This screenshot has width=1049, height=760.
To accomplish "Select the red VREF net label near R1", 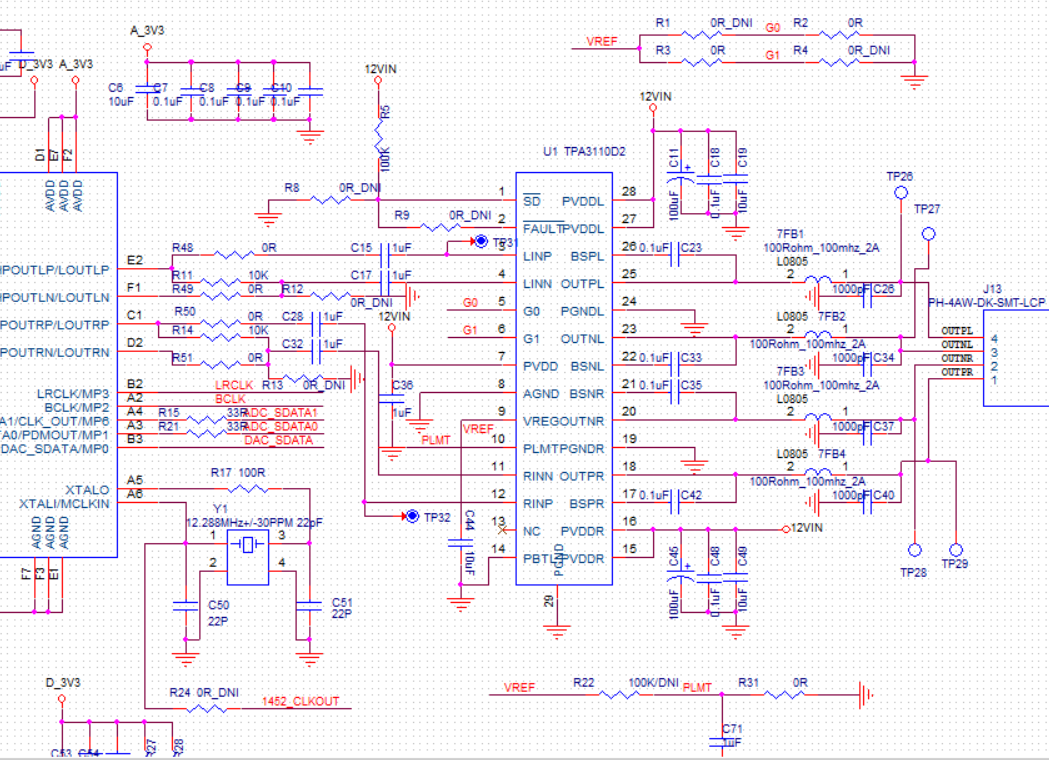I will [x=601, y=41].
